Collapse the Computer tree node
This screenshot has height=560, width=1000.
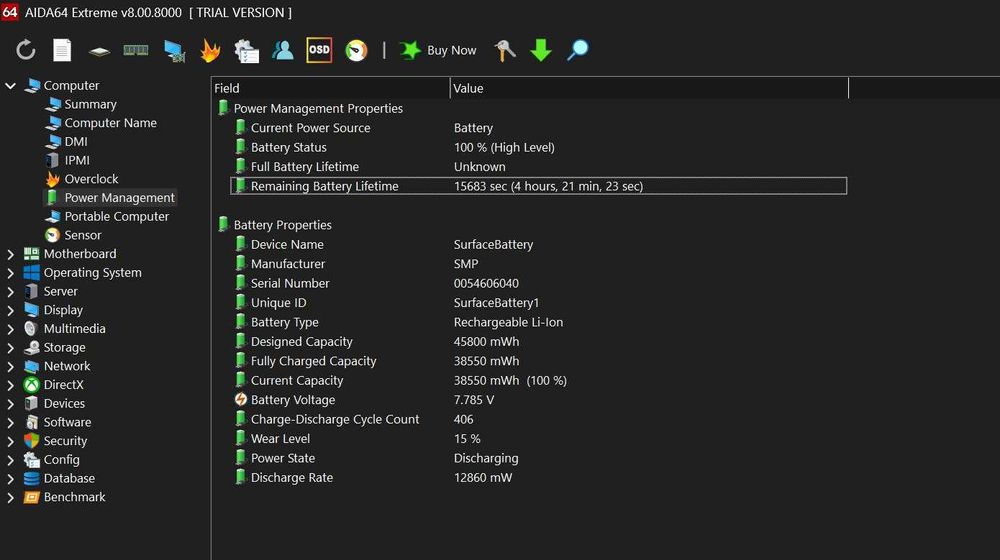(x=10, y=85)
